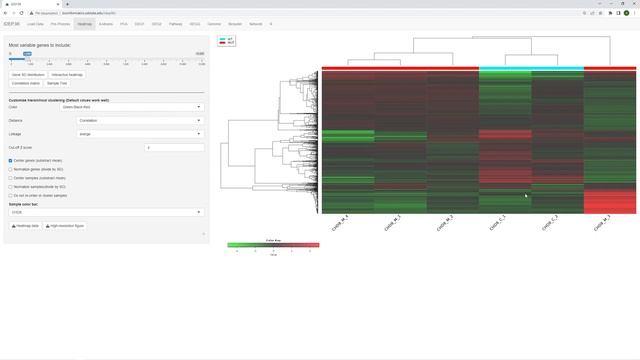The height and width of the screenshot is (360, 640).
Task: Switch to the Load Data tab
Action: pos(35,24)
